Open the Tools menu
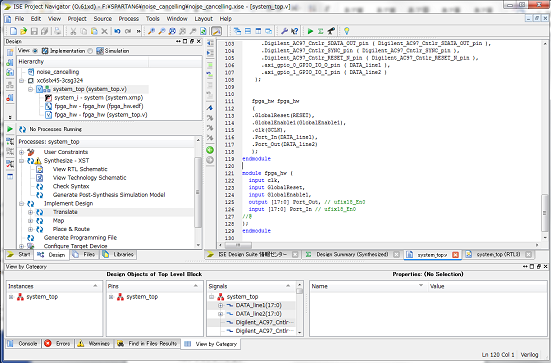Viewport: 551px width, 363px height. click(x=153, y=19)
